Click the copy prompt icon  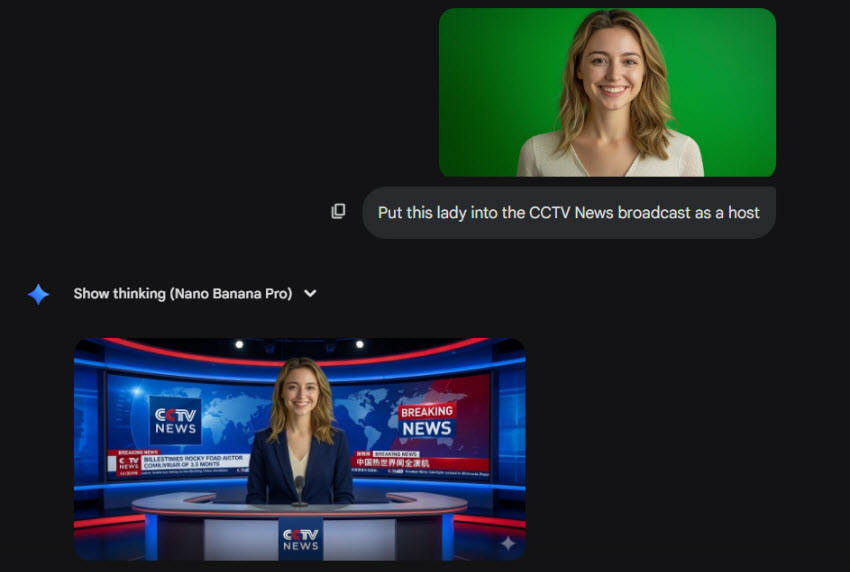(x=338, y=211)
